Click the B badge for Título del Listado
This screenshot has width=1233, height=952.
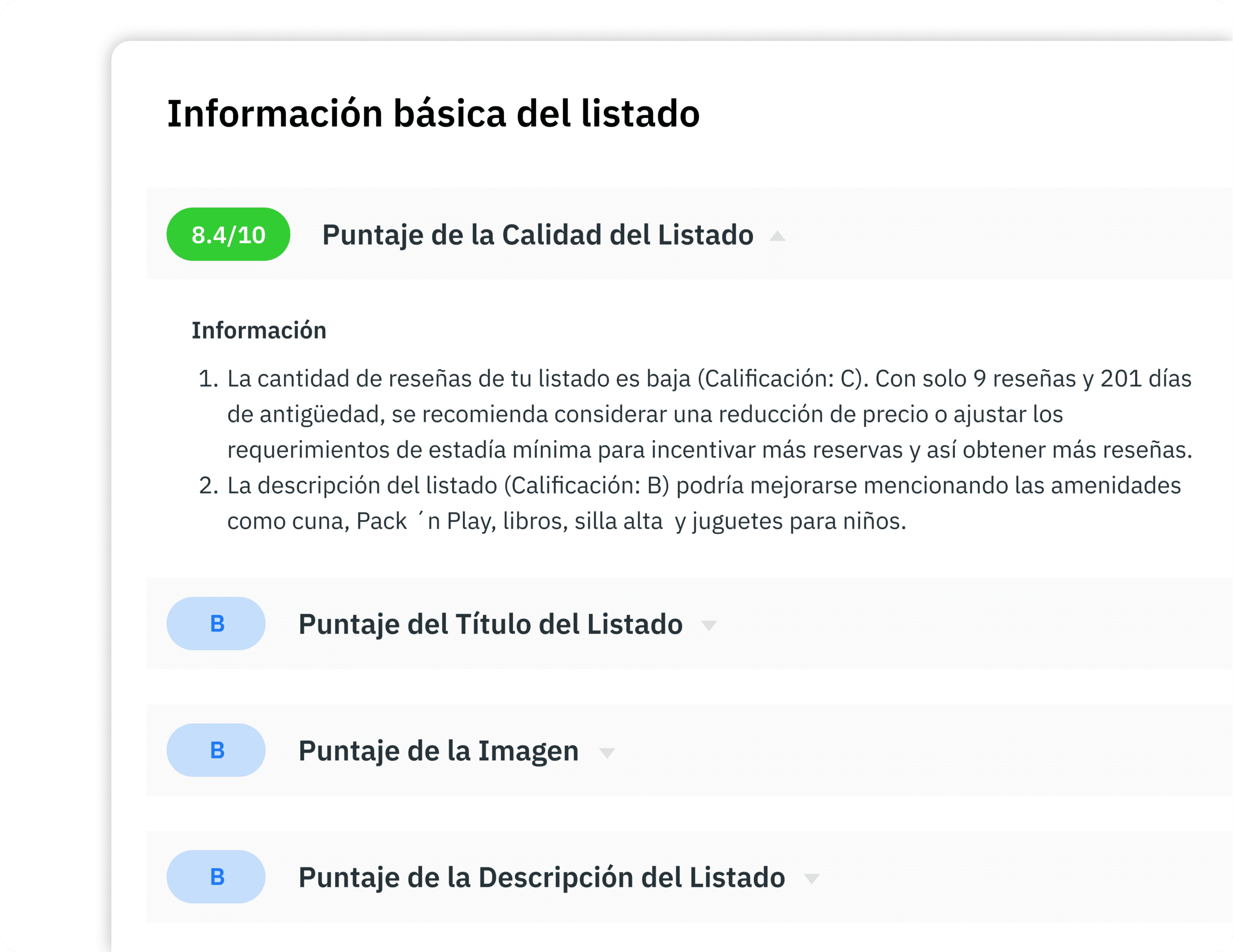click(216, 624)
